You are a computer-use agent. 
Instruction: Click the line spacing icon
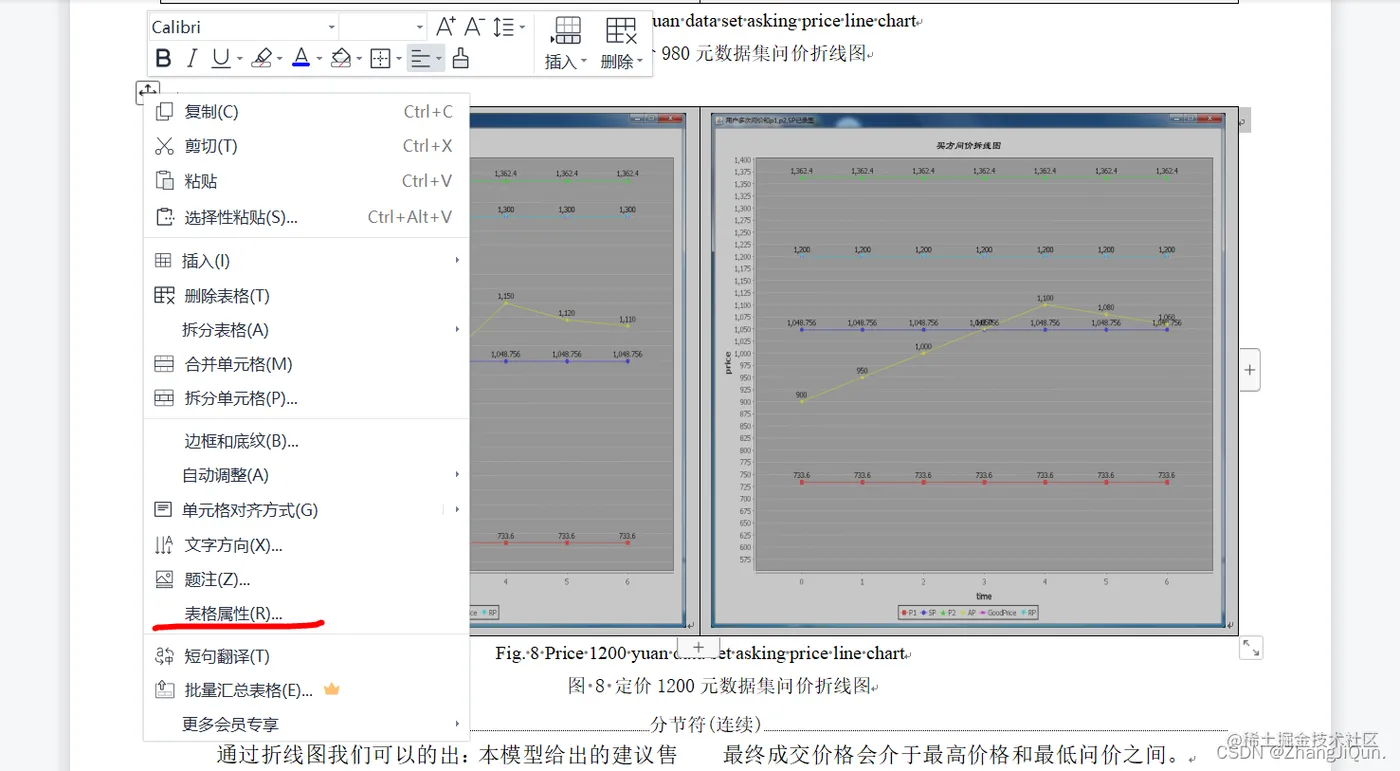click(504, 27)
